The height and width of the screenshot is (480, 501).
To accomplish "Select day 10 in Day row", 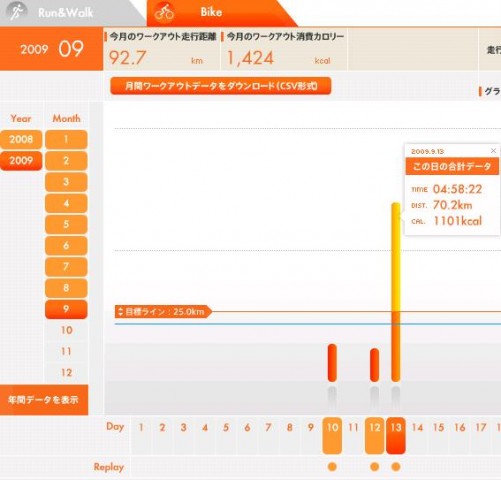I will point(332,435).
